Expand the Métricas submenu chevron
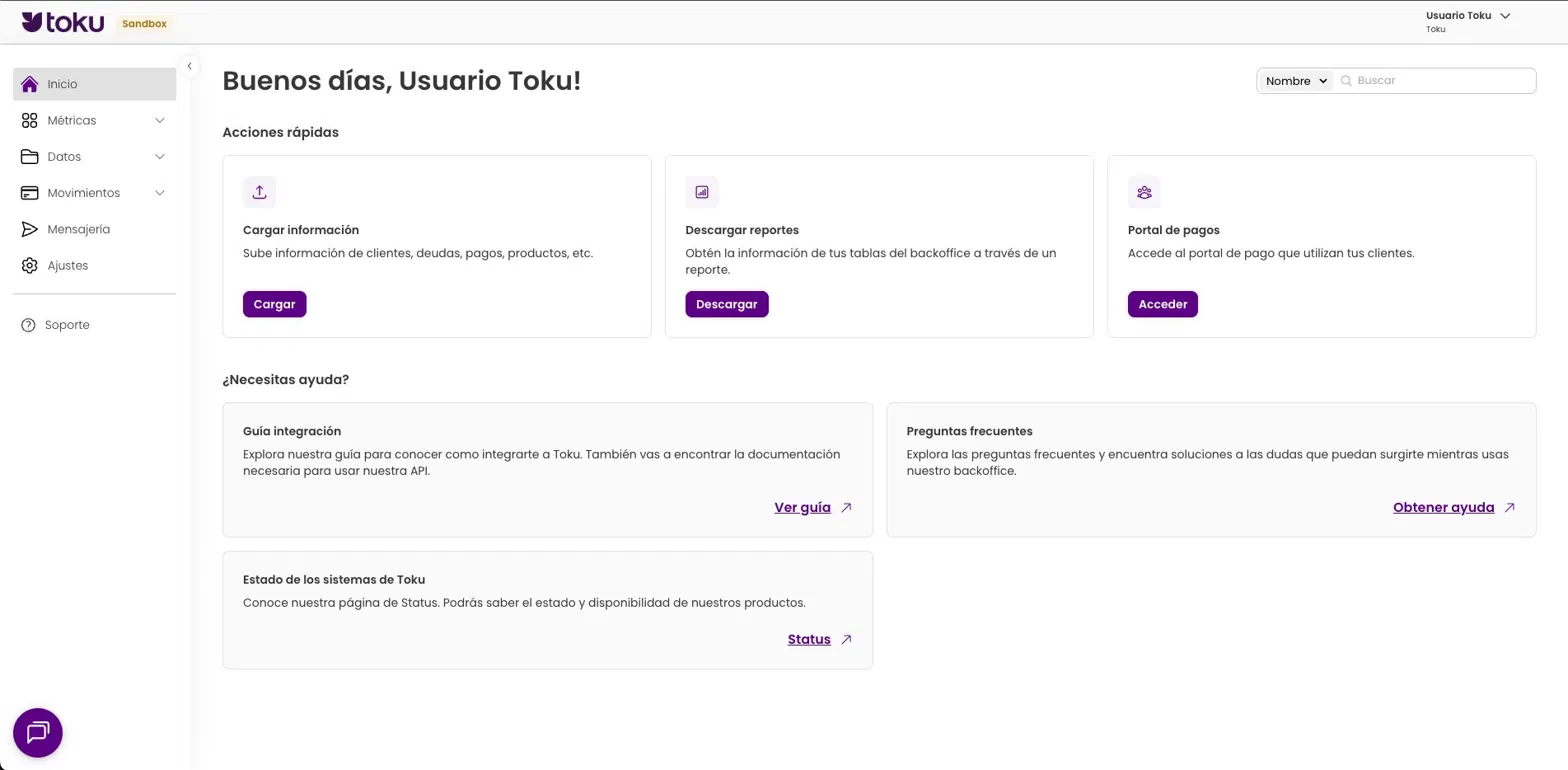This screenshot has height=770, width=1568. pyautogui.click(x=160, y=120)
